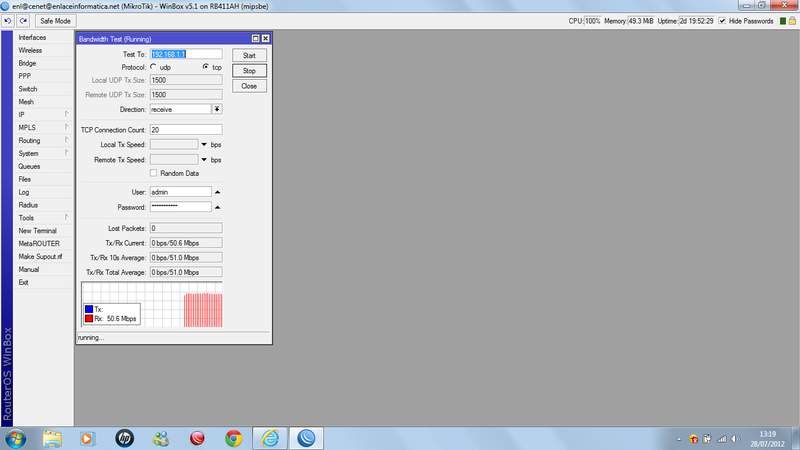Click the Close button in Bandwidth Test
The width and height of the screenshot is (800, 450).
pos(249,86)
